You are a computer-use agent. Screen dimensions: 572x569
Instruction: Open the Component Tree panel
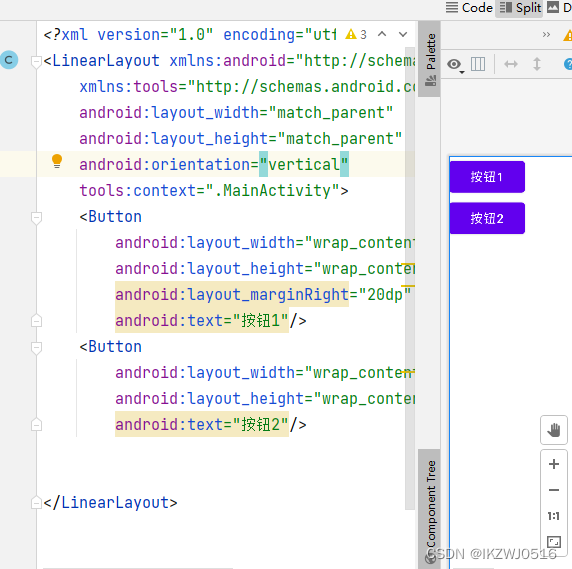[x=430, y=508]
